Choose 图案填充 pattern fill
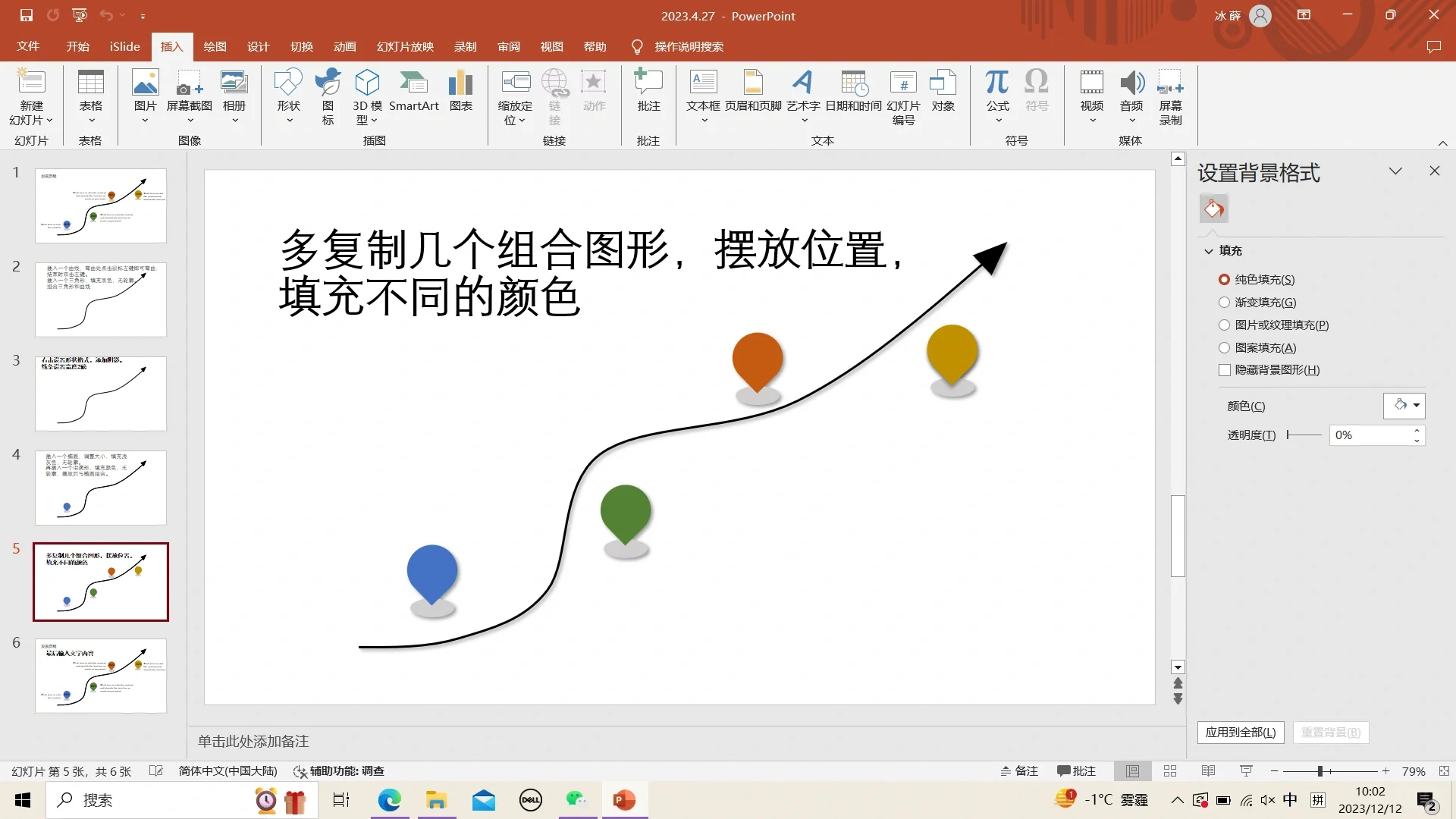 point(1225,347)
